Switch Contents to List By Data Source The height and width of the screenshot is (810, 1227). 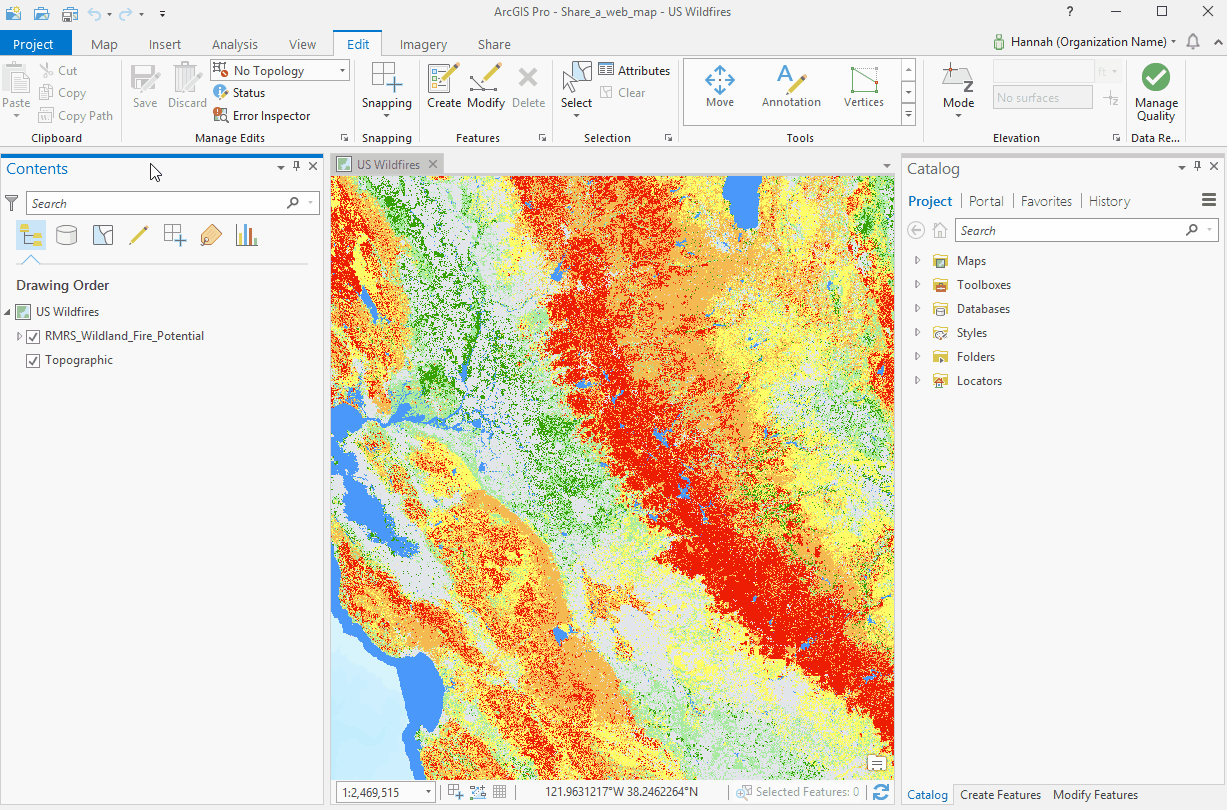pos(67,234)
